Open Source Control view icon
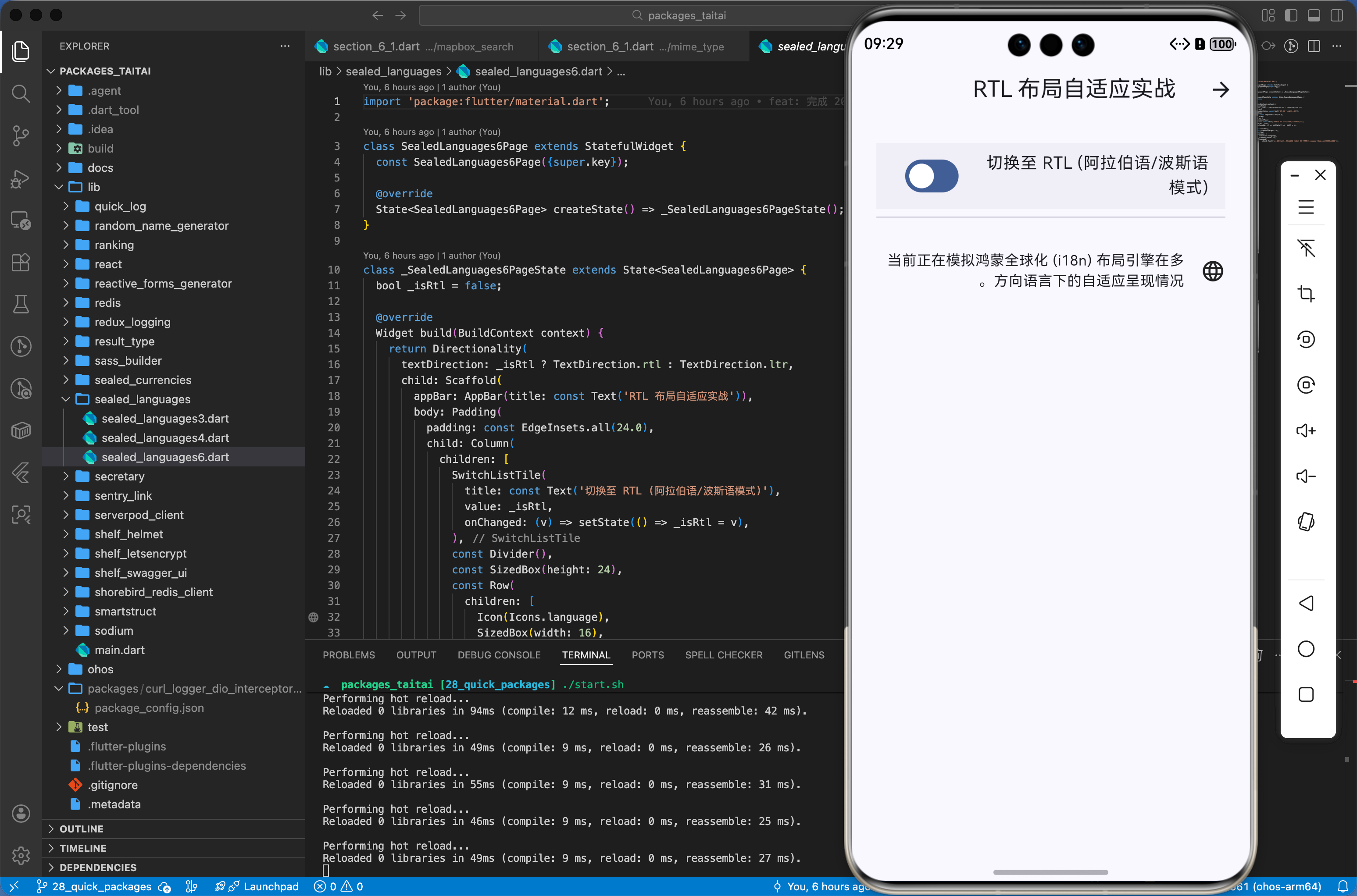This screenshot has height=896, width=1357. click(x=21, y=135)
